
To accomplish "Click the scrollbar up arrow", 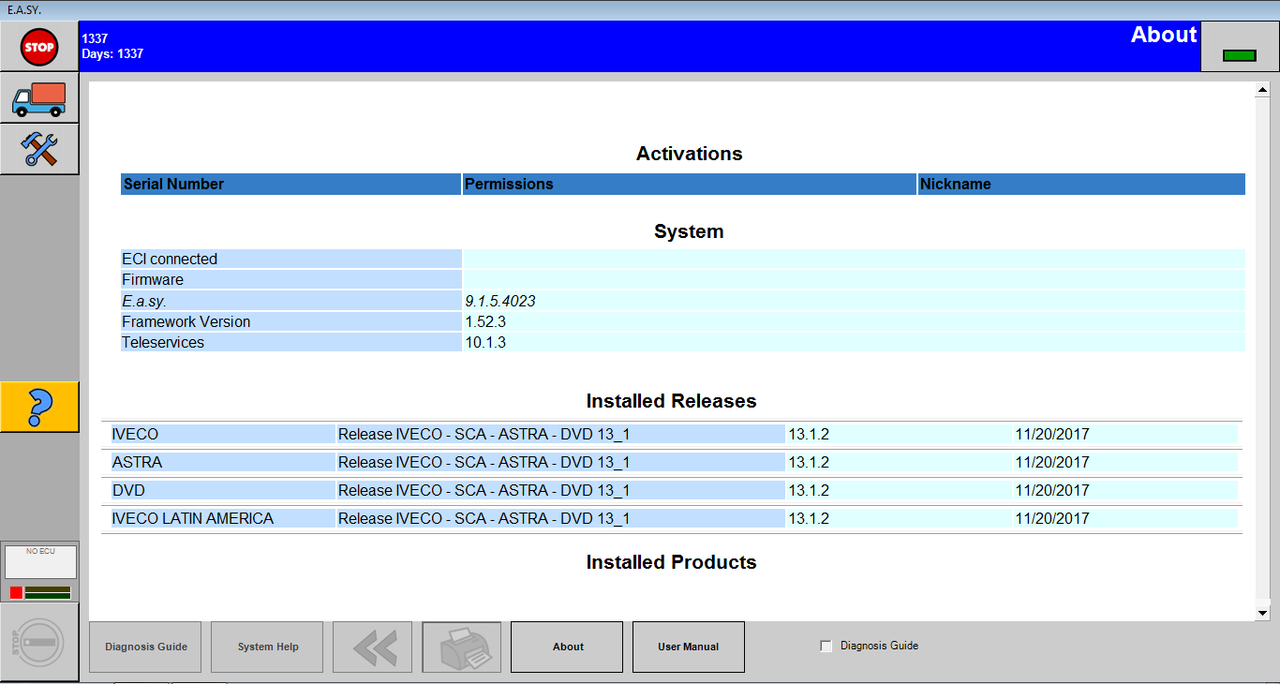I will point(1262,90).
